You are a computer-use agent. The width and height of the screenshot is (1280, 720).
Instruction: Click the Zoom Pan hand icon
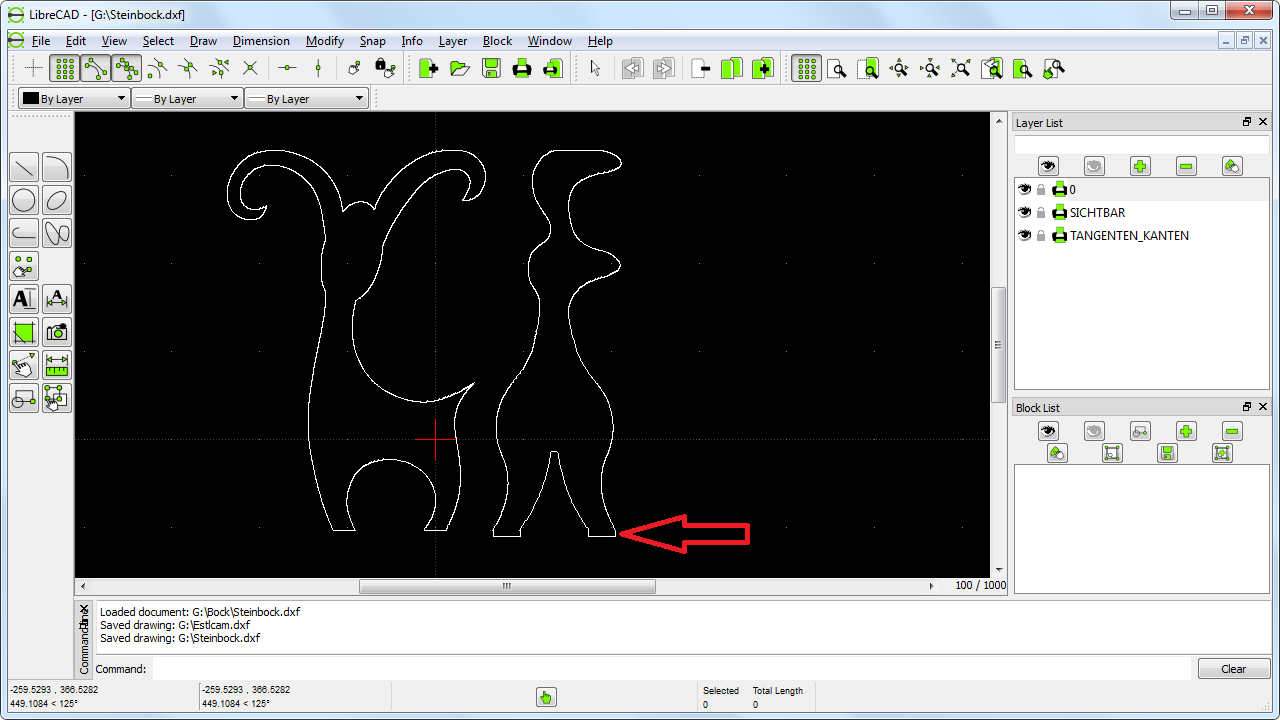(1054, 68)
